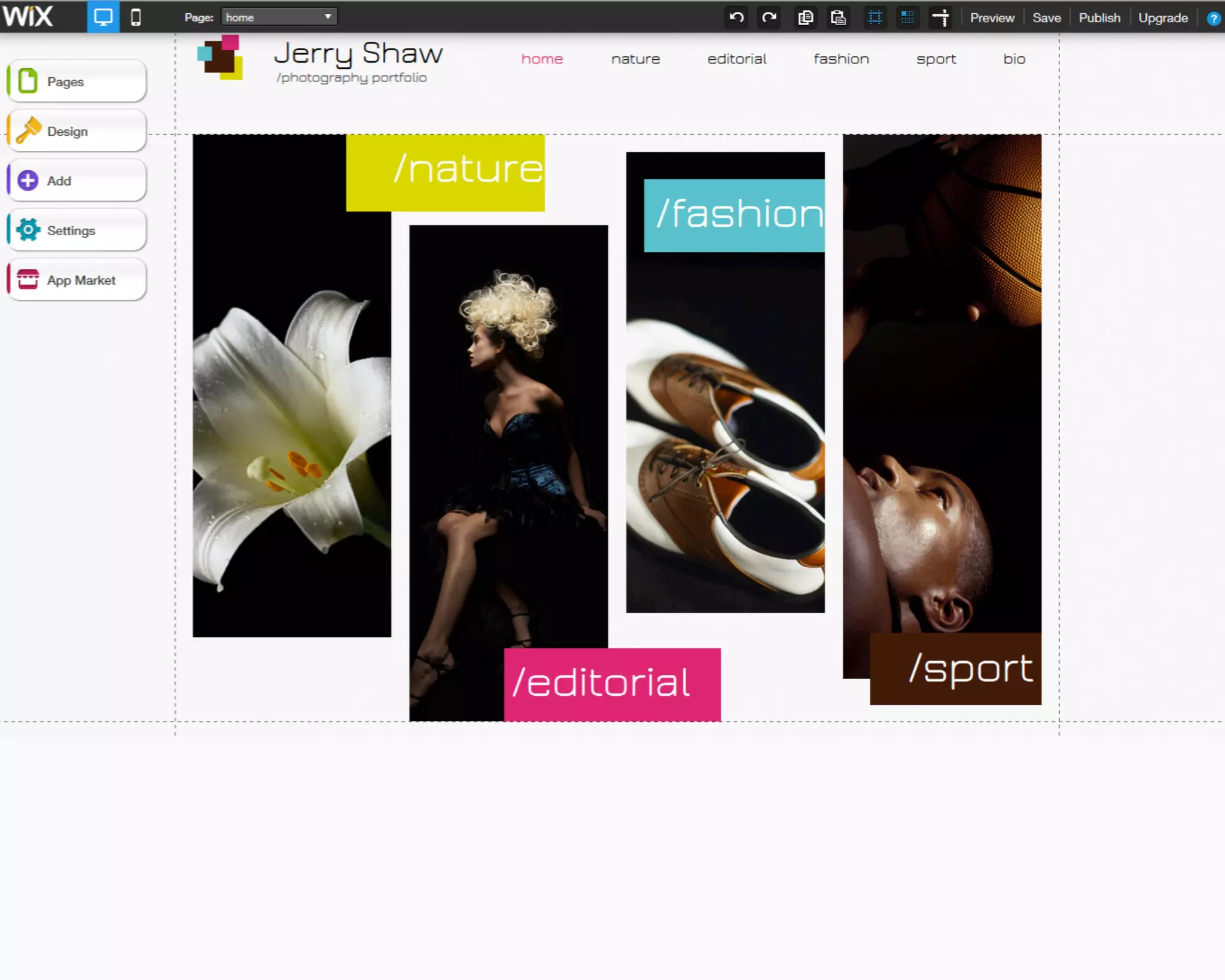The height and width of the screenshot is (980, 1225).
Task: Select the bio menu item
Action: click(x=1014, y=59)
